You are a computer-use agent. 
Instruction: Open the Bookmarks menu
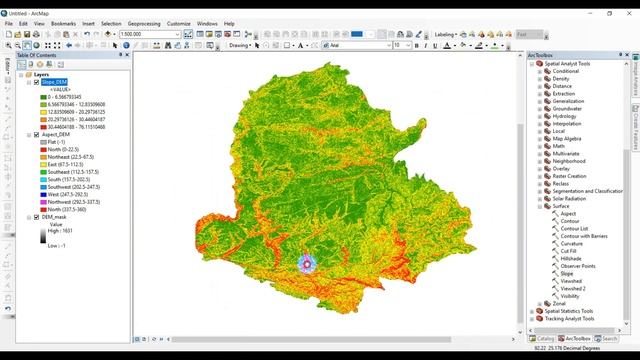pyautogui.click(x=63, y=24)
